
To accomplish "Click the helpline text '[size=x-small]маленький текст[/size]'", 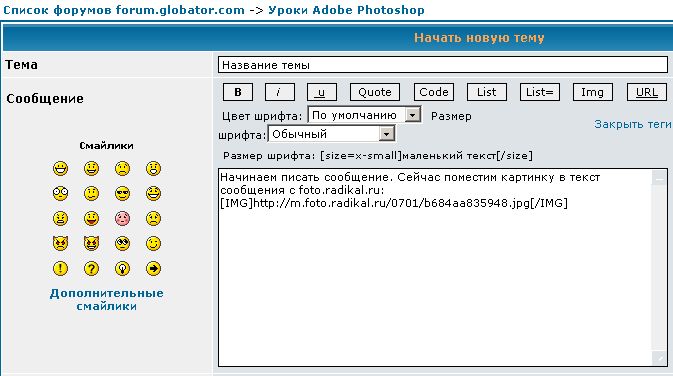I will pos(426,156).
